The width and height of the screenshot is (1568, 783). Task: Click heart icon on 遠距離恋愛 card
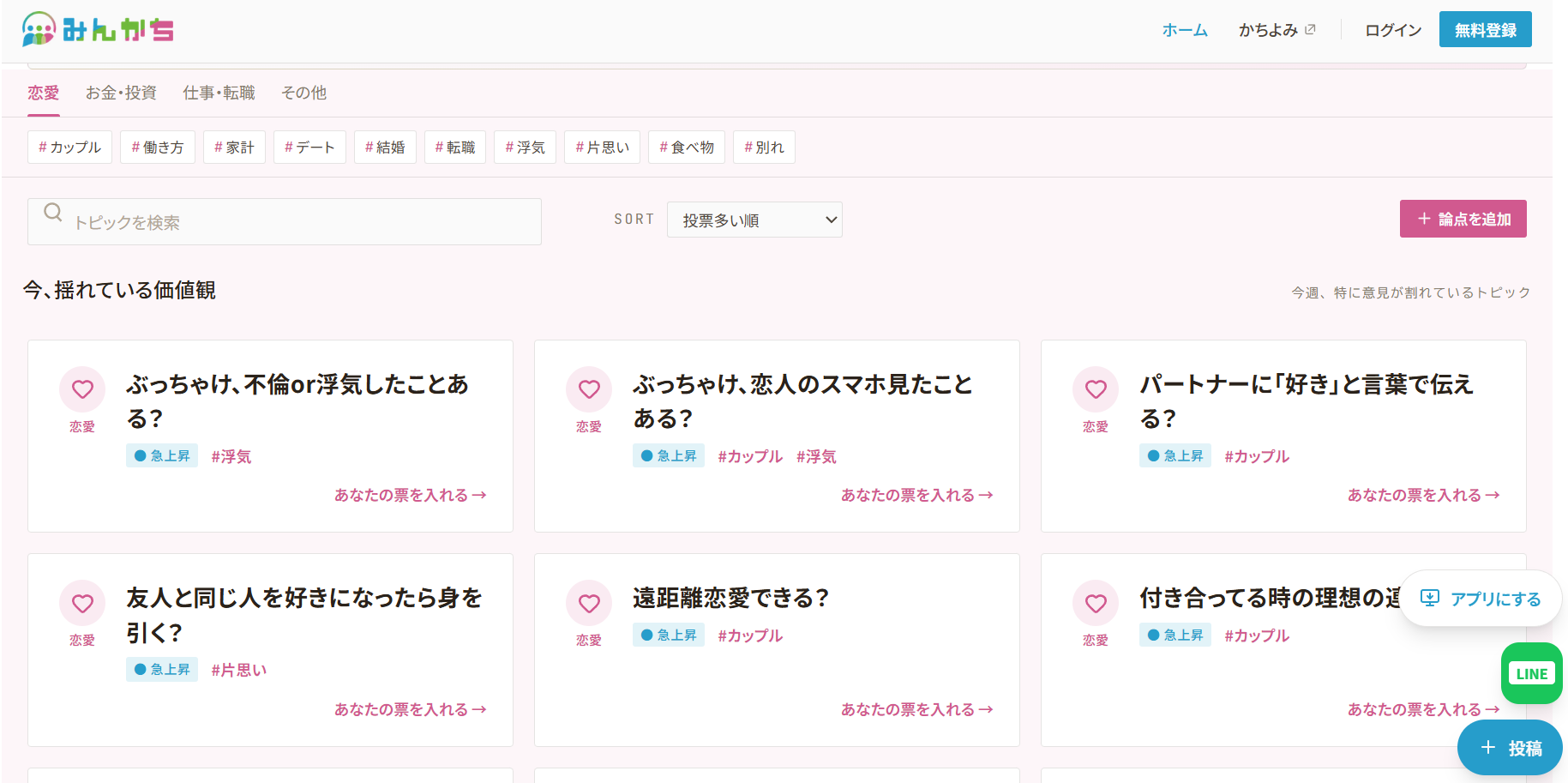click(x=589, y=603)
